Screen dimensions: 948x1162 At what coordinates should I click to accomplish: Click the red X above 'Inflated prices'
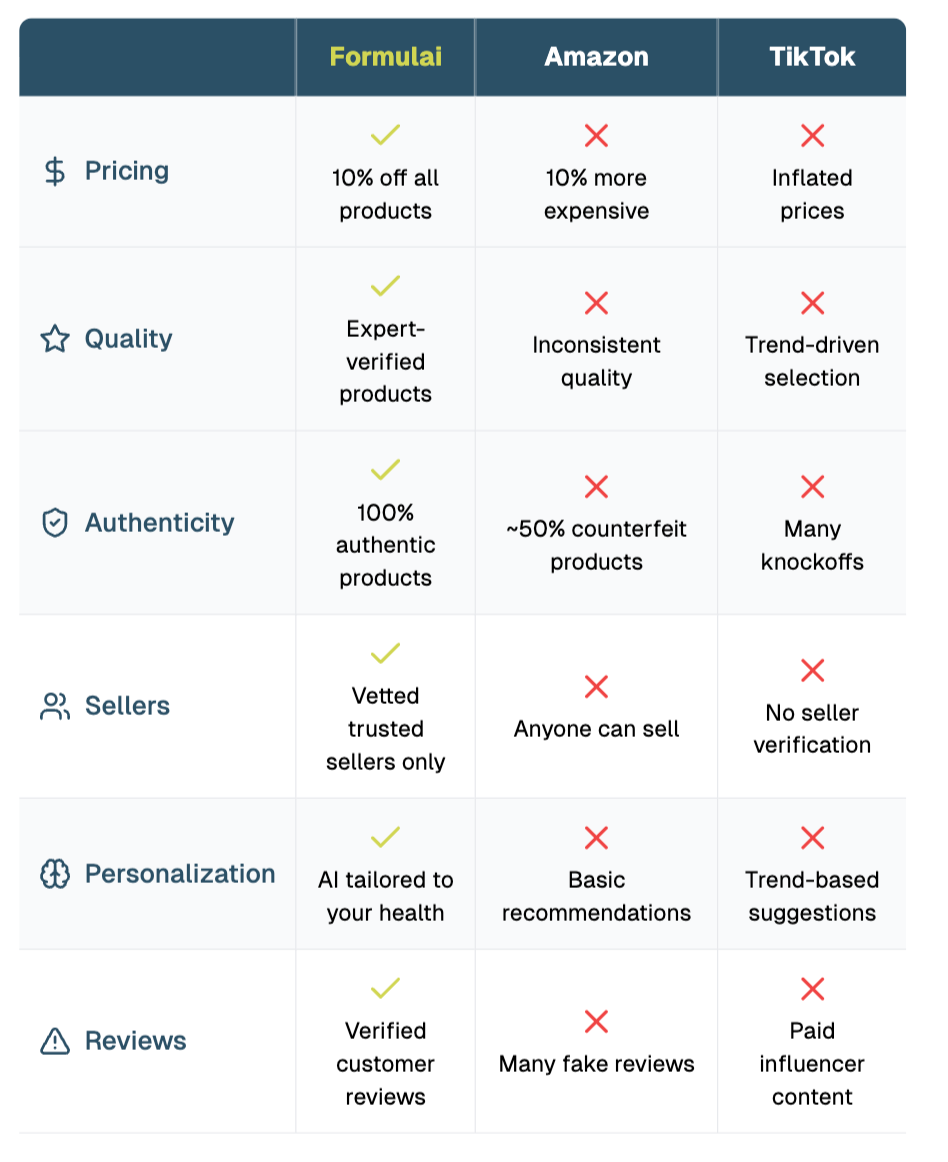pyautogui.click(x=813, y=136)
